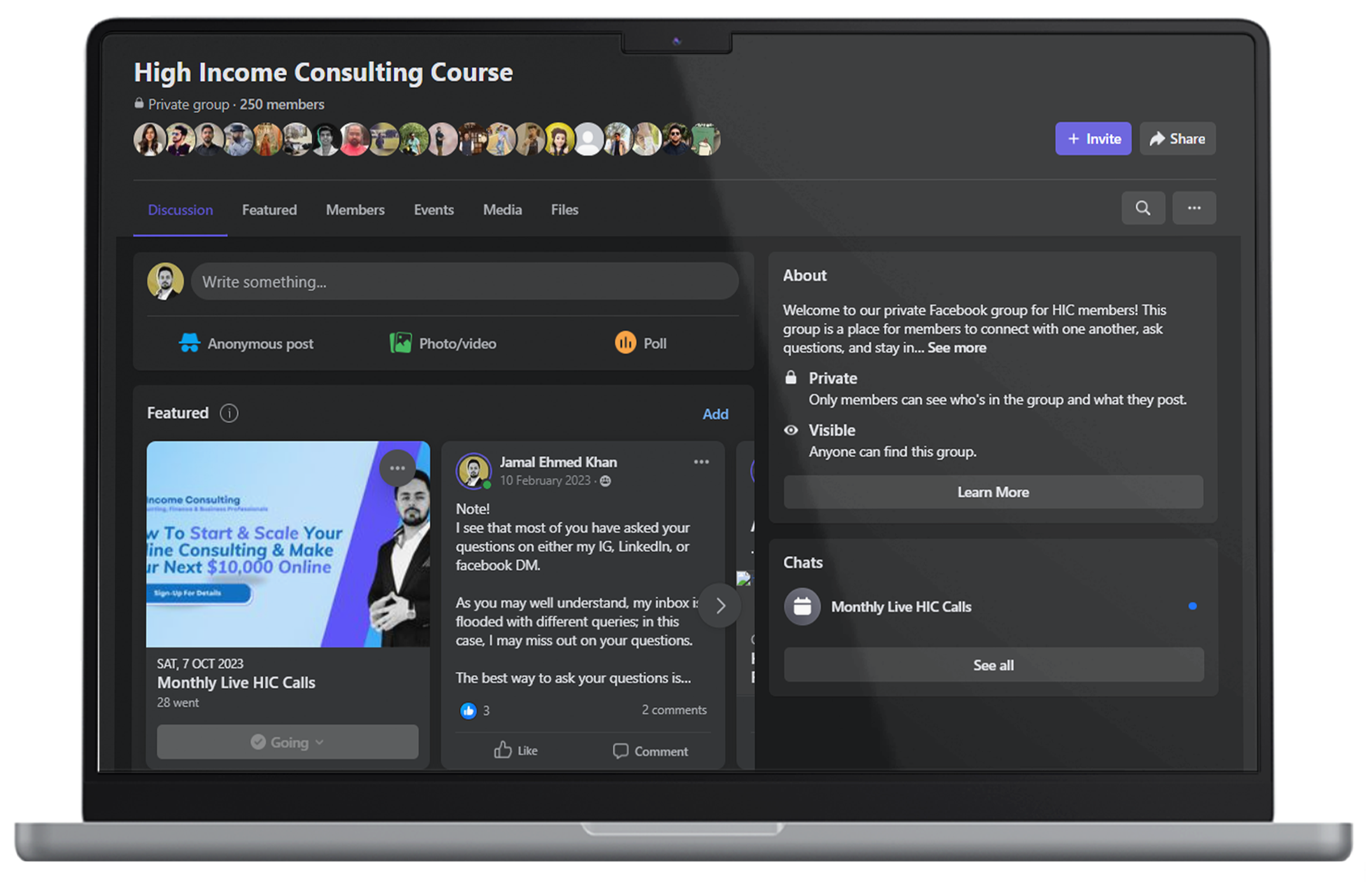This screenshot has height=896, width=1367.
Task: View the blue thumbs-up reactions count
Action: (475, 711)
